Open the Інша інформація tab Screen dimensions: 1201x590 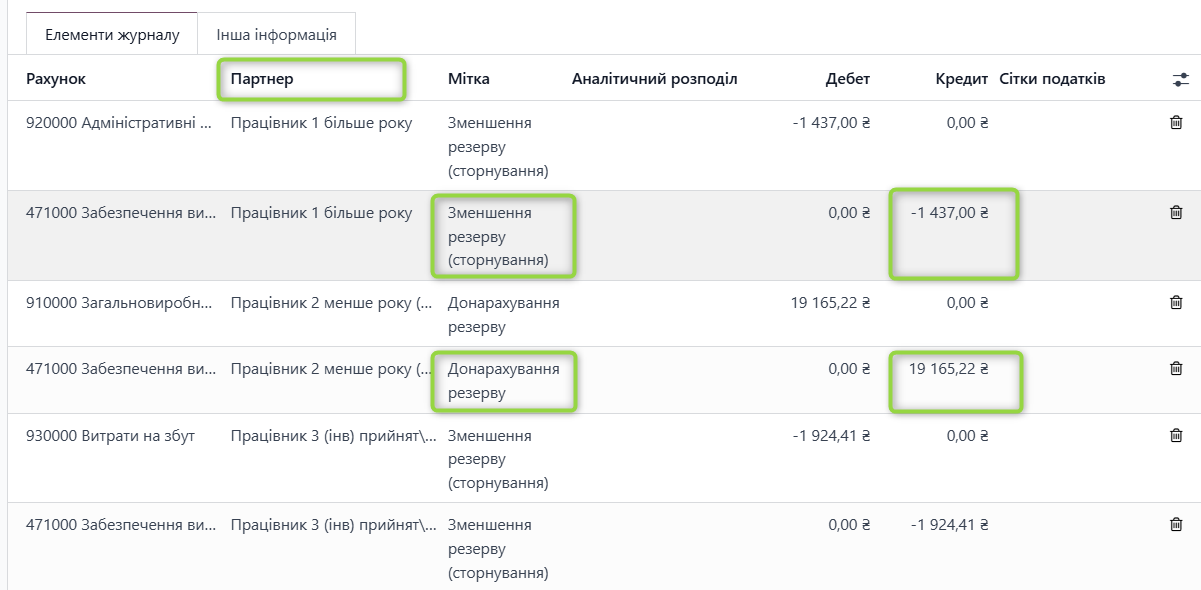pos(276,34)
